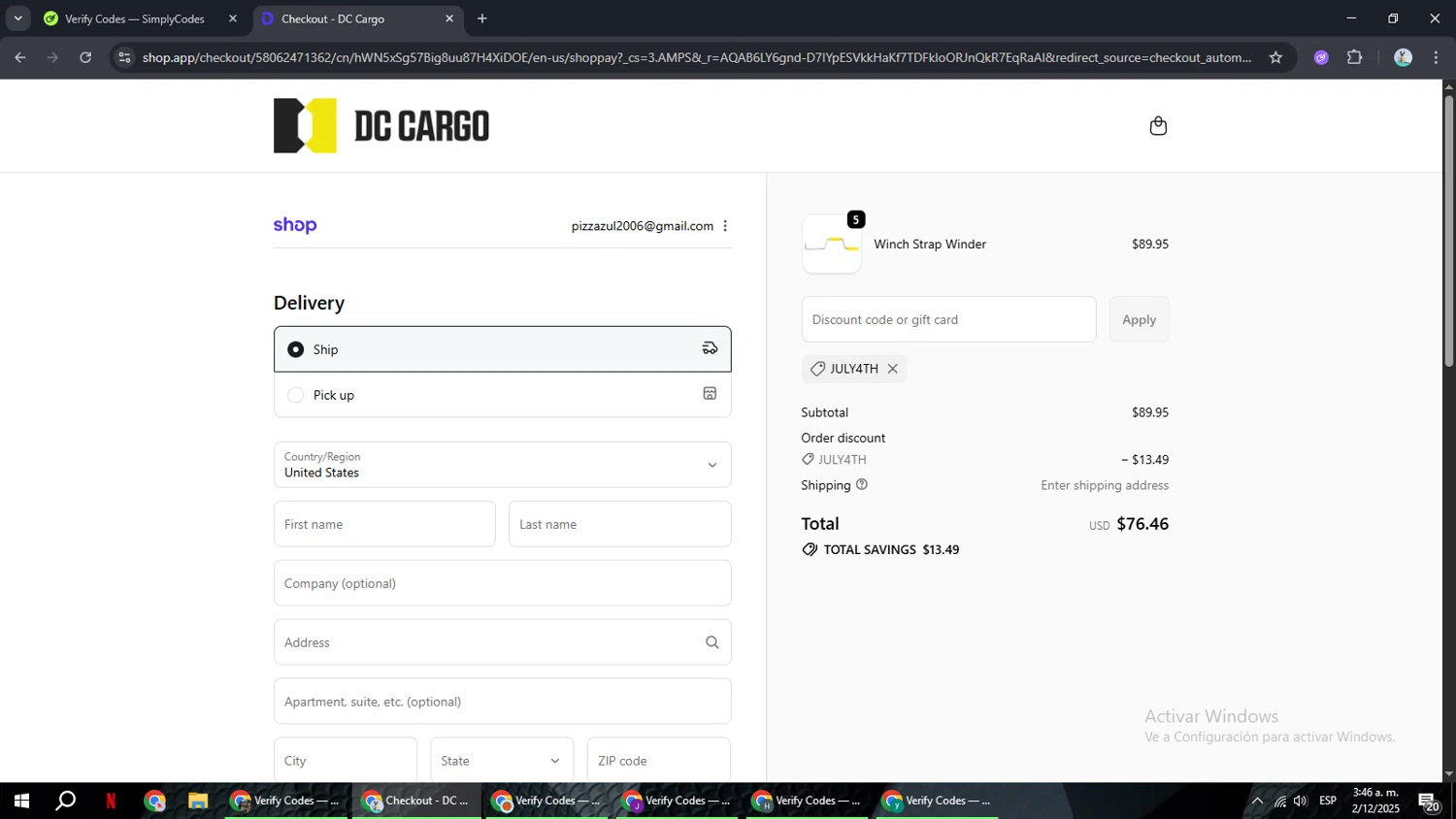Click Enter shipping address text
Viewport: 1456px width, 819px height.
tap(1105, 485)
